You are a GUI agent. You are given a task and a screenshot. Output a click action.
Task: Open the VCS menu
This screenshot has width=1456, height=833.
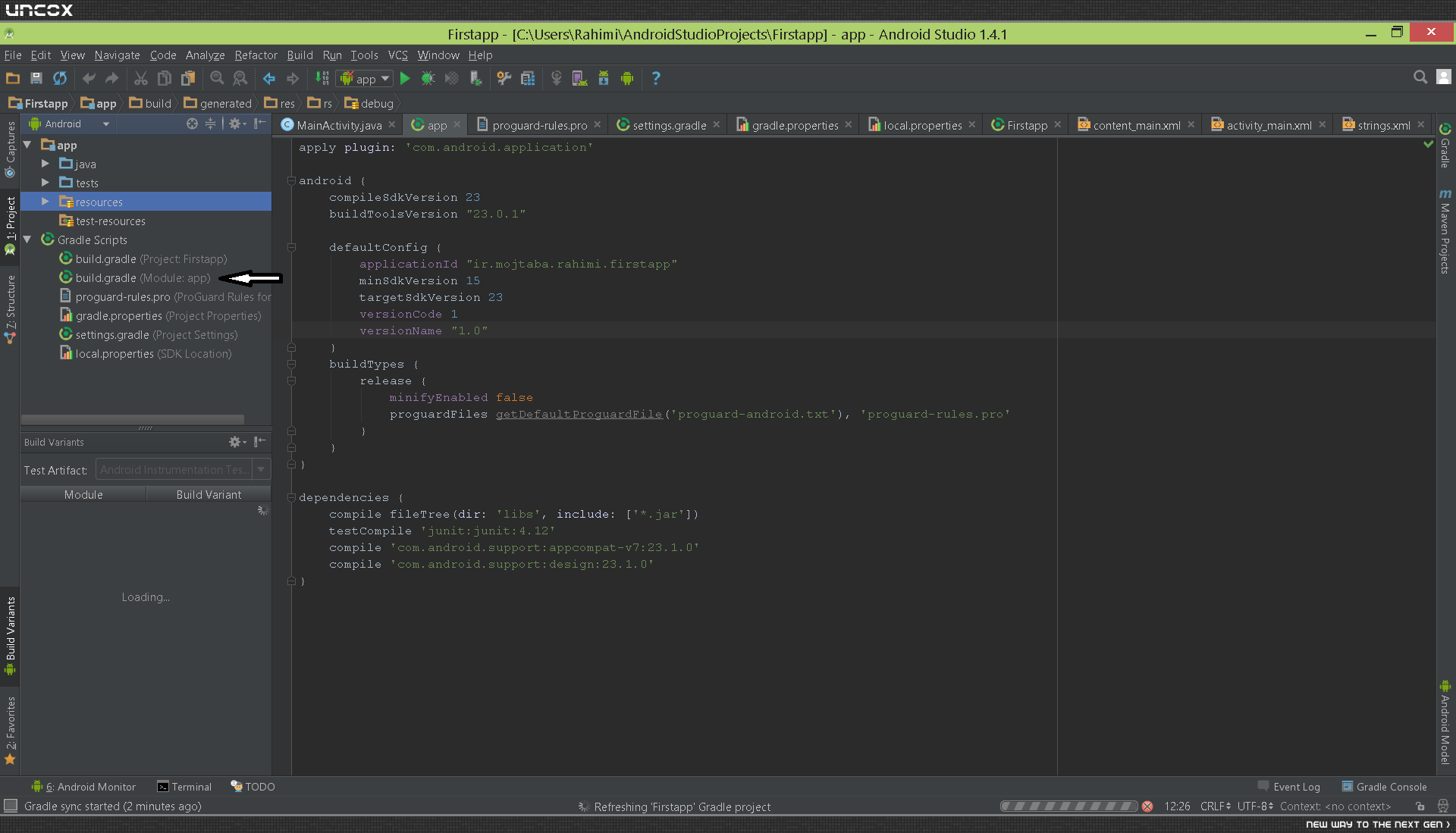point(397,55)
